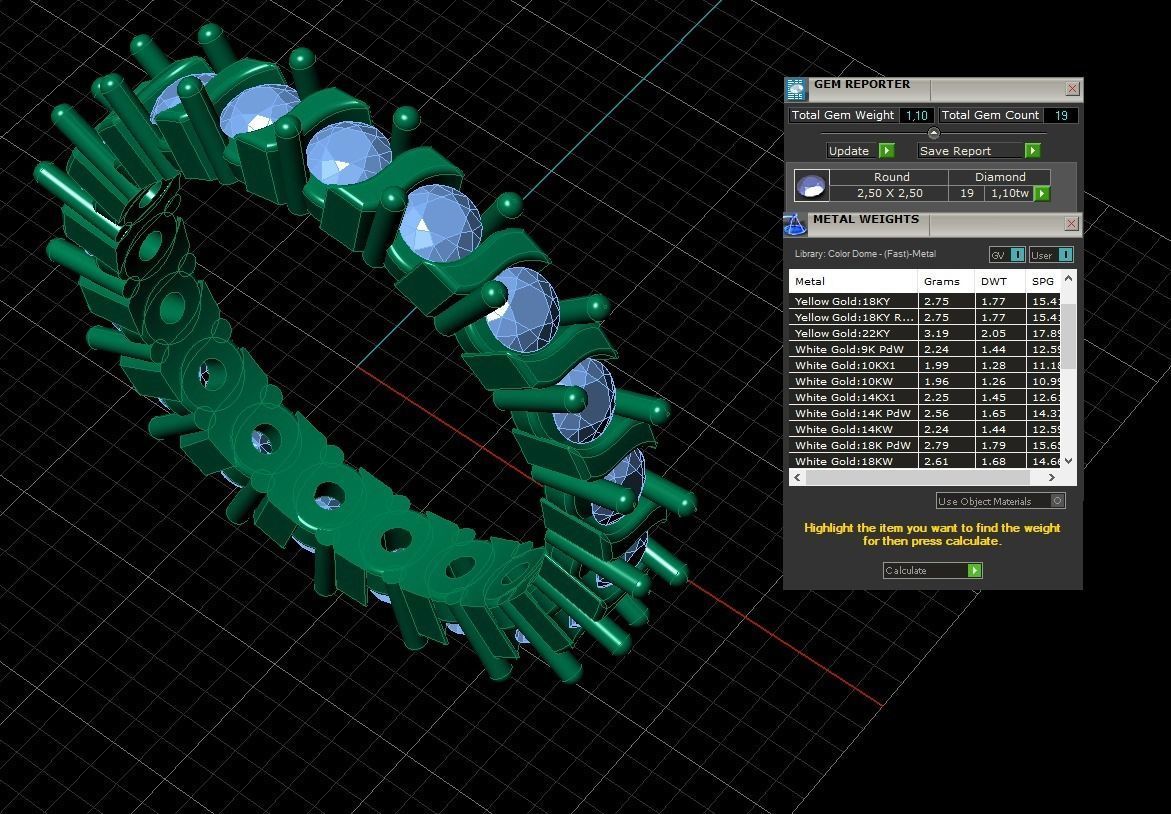1171x814 pixels.
Task: Click the gem quantity cell 19
Action: point(966,193)
